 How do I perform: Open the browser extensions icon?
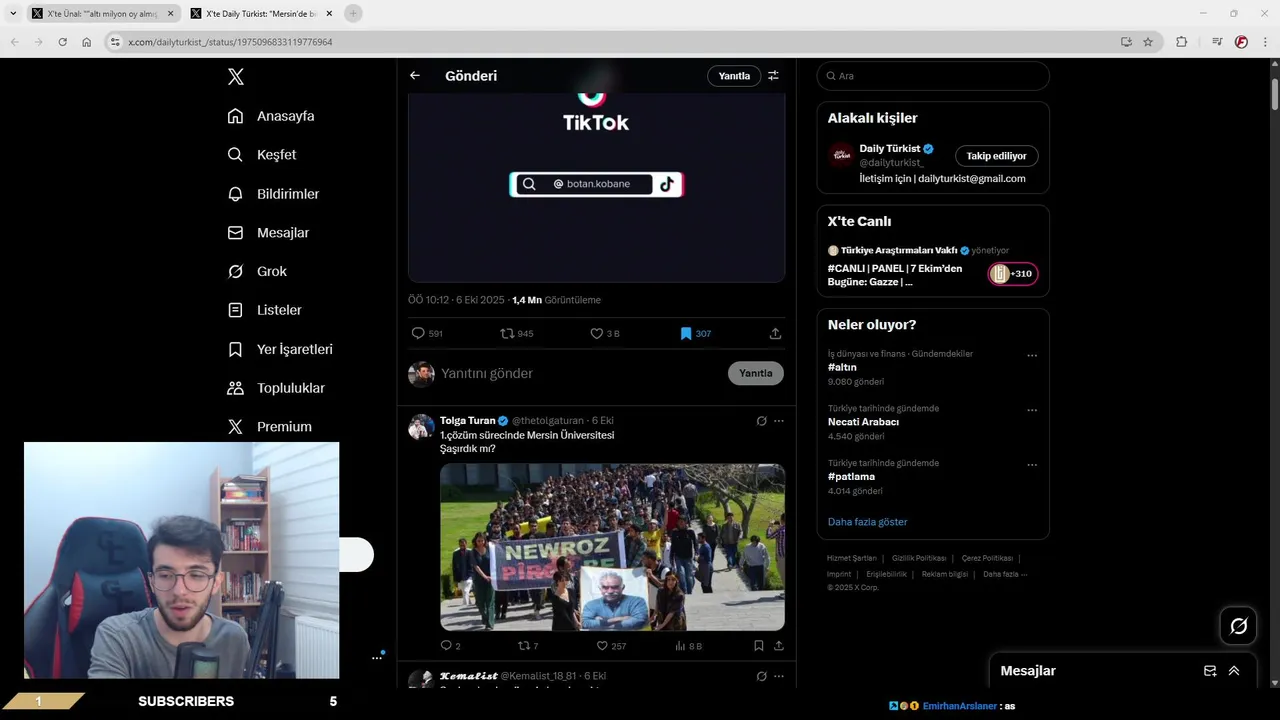1182,42
